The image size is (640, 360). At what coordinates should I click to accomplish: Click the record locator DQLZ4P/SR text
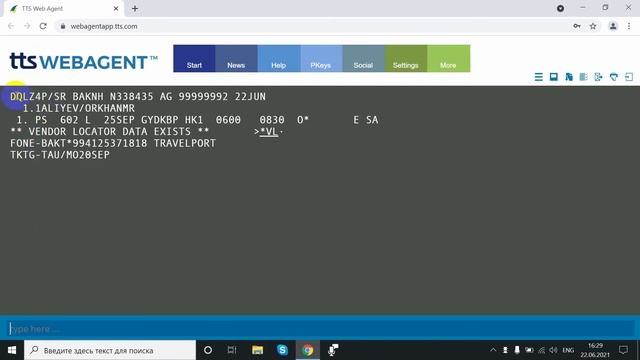point(38,97)
